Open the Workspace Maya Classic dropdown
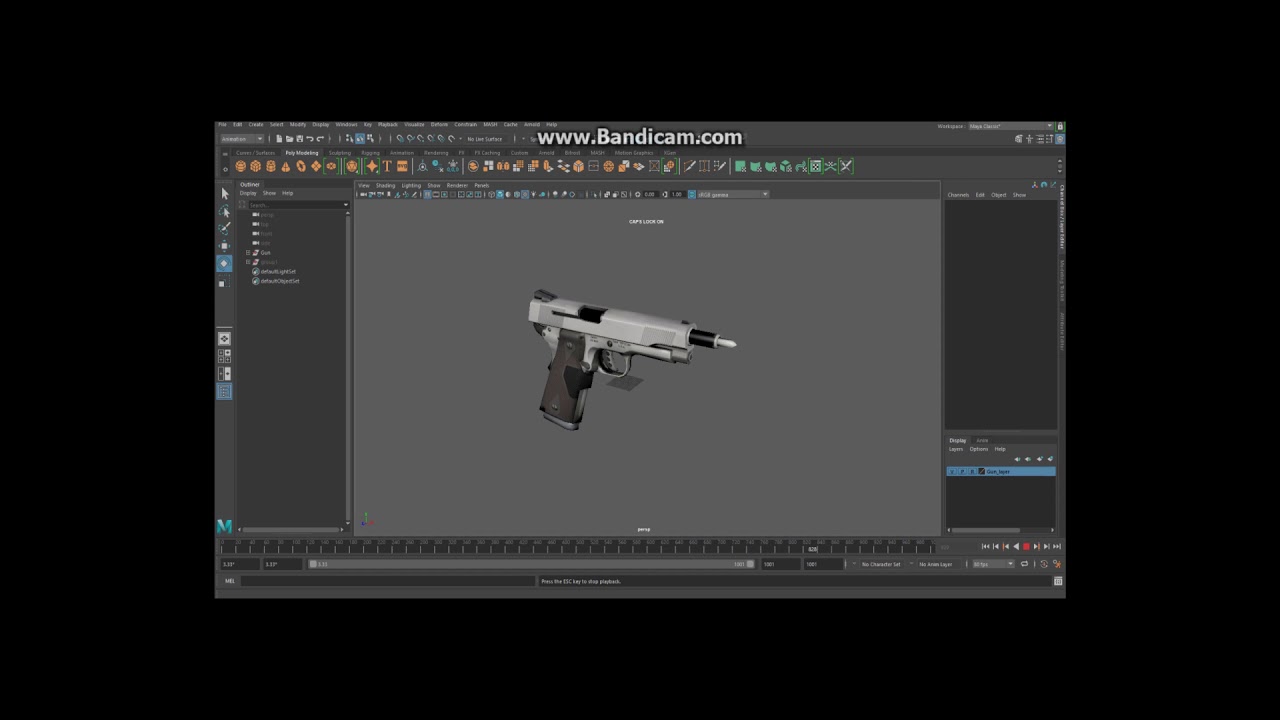1280x720 pixels. pyautogui.click(x=1010, y=126)
